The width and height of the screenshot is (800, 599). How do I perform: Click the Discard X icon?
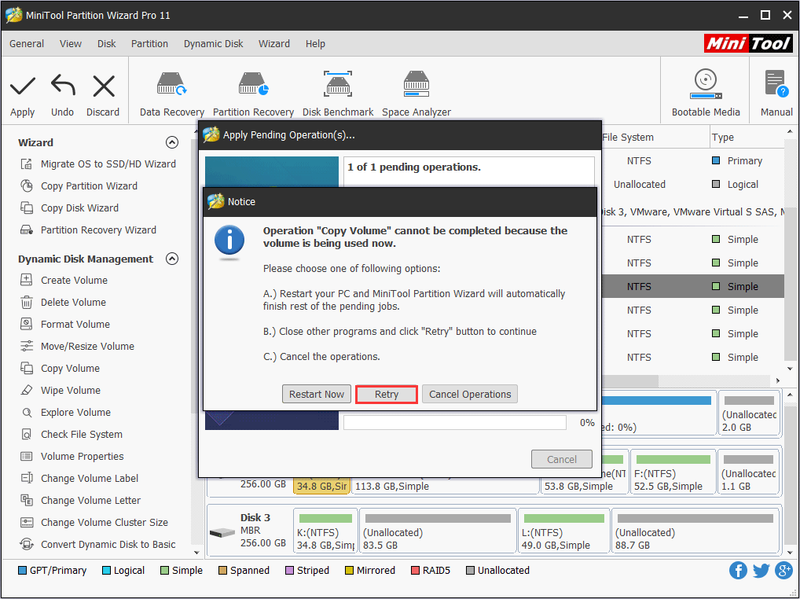coord(104,86)
